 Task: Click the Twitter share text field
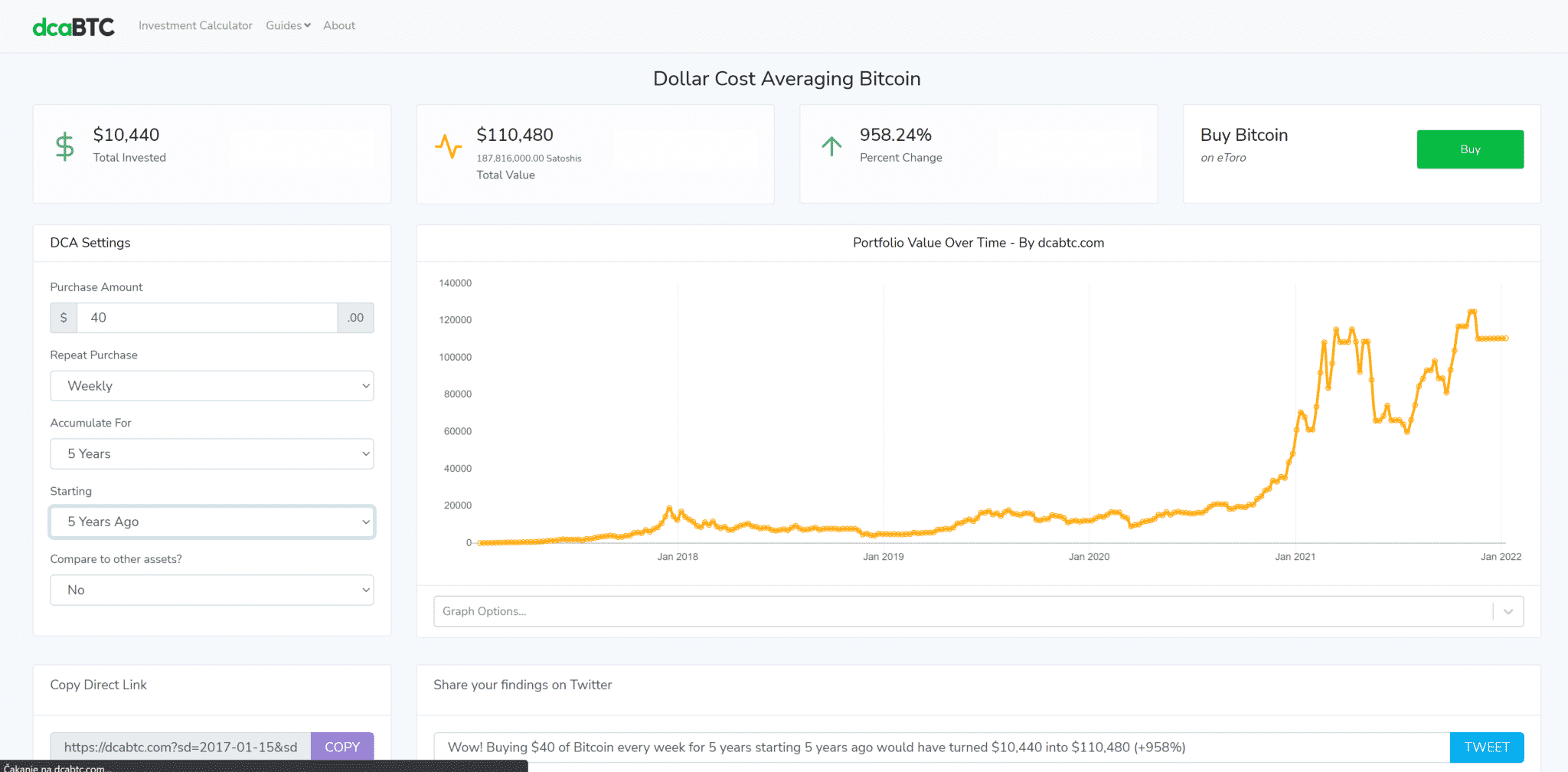tap(941, 747)
